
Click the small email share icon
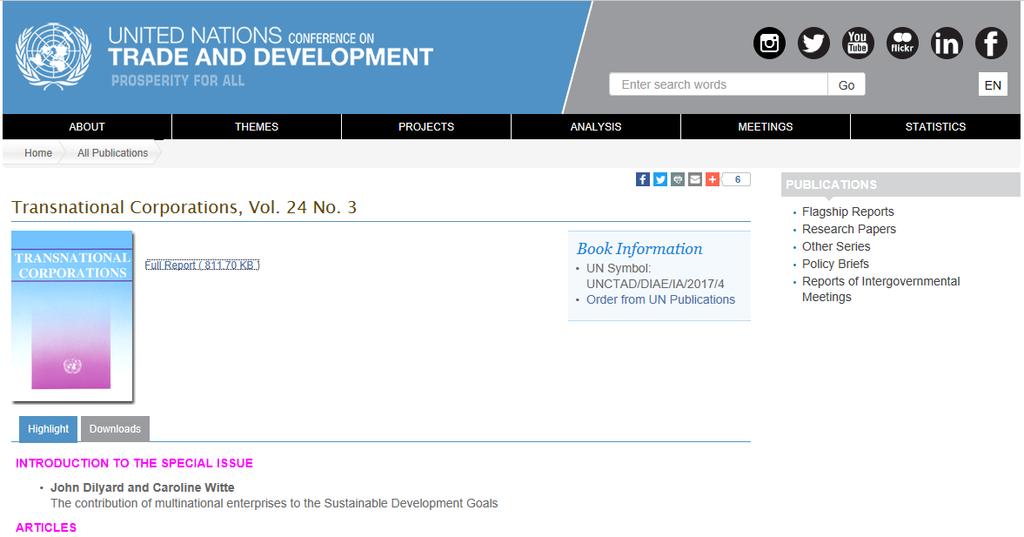[x=695, y=179]
